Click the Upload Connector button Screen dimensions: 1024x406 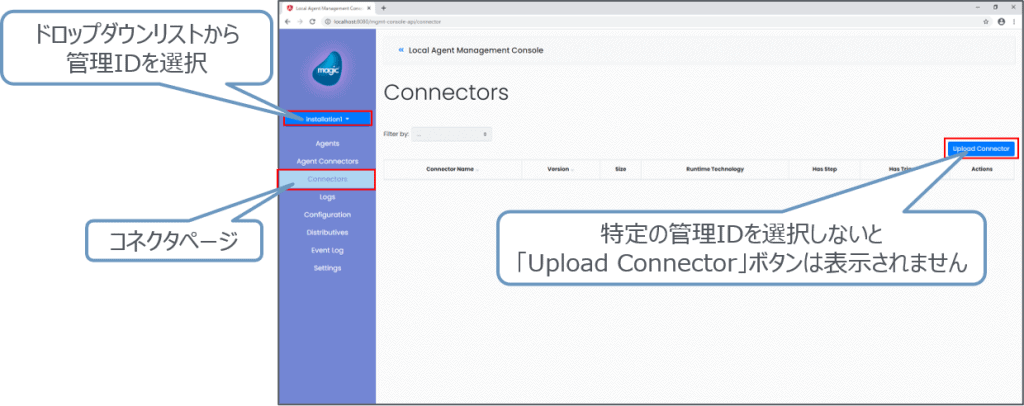pos(980,148)
